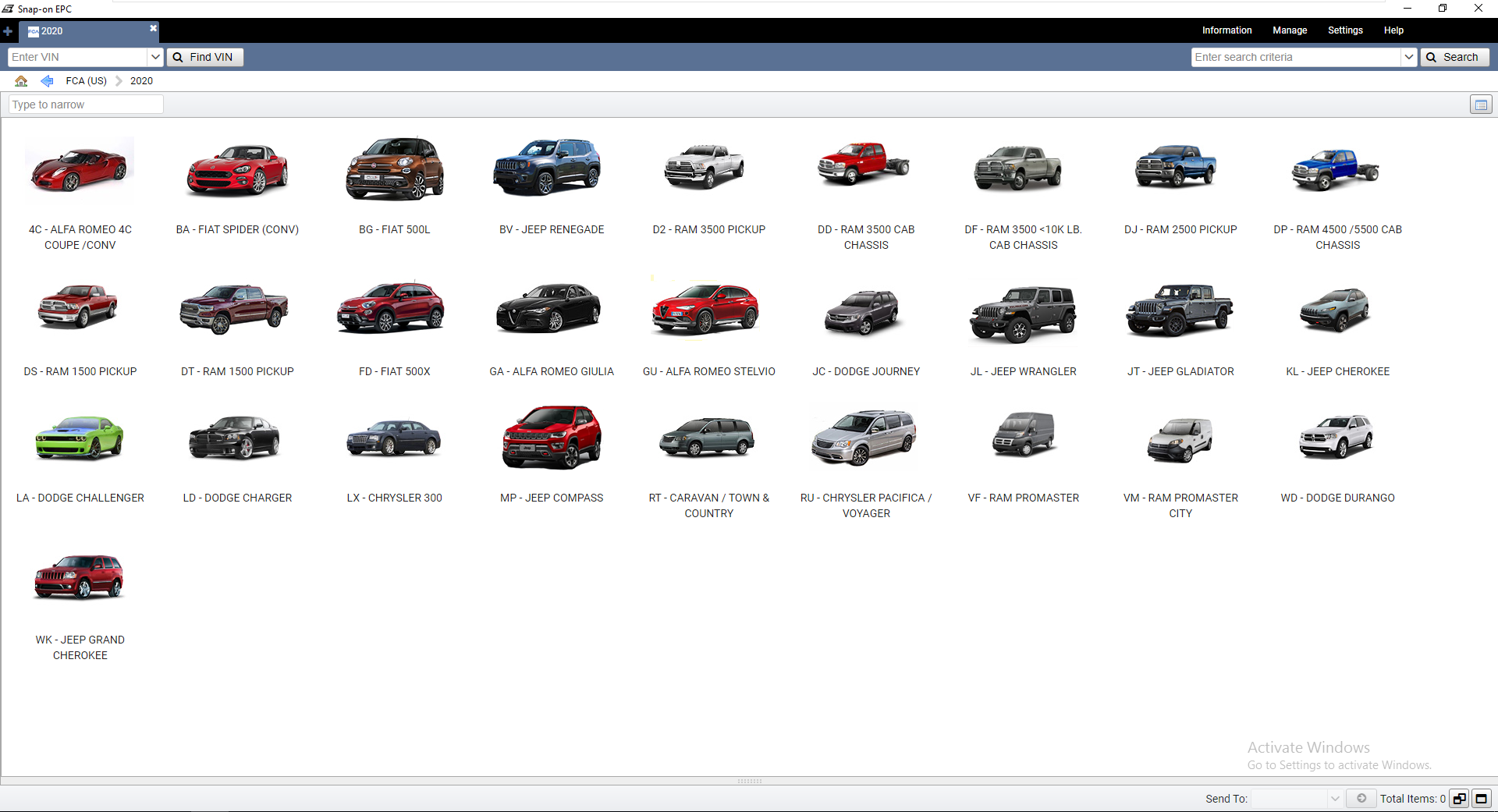Select the Caravan / Town & Country thumbnail
The width and height of the screenshot is (1498, 812).
pyautogui.click(x=707, y=436)
